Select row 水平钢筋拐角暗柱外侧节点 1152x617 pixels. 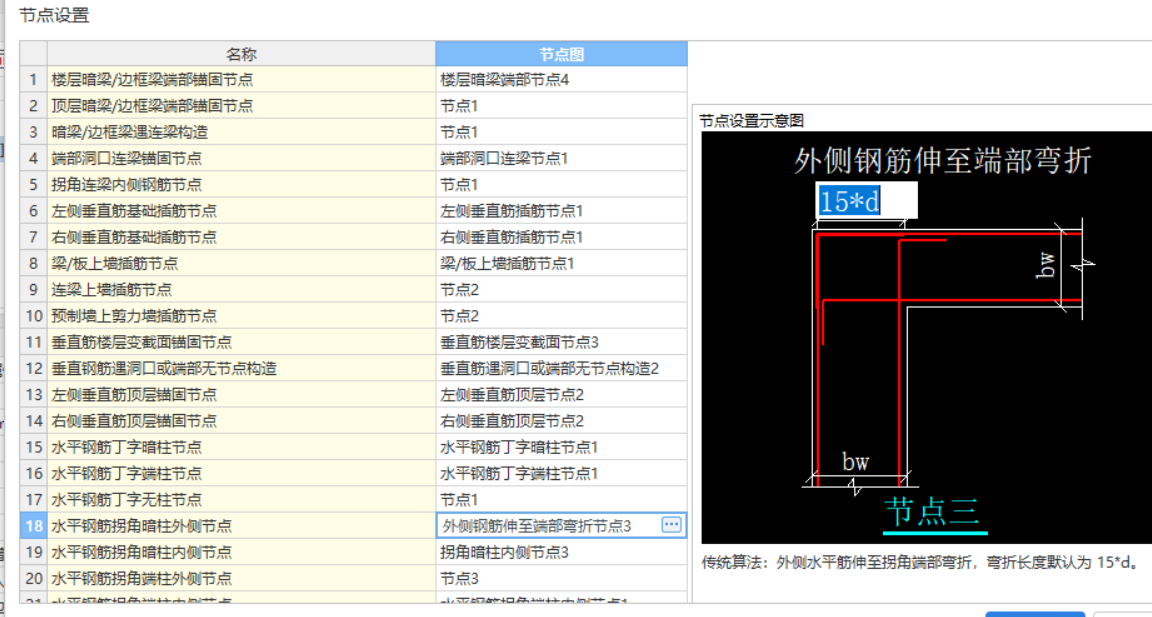click(242, 525)
